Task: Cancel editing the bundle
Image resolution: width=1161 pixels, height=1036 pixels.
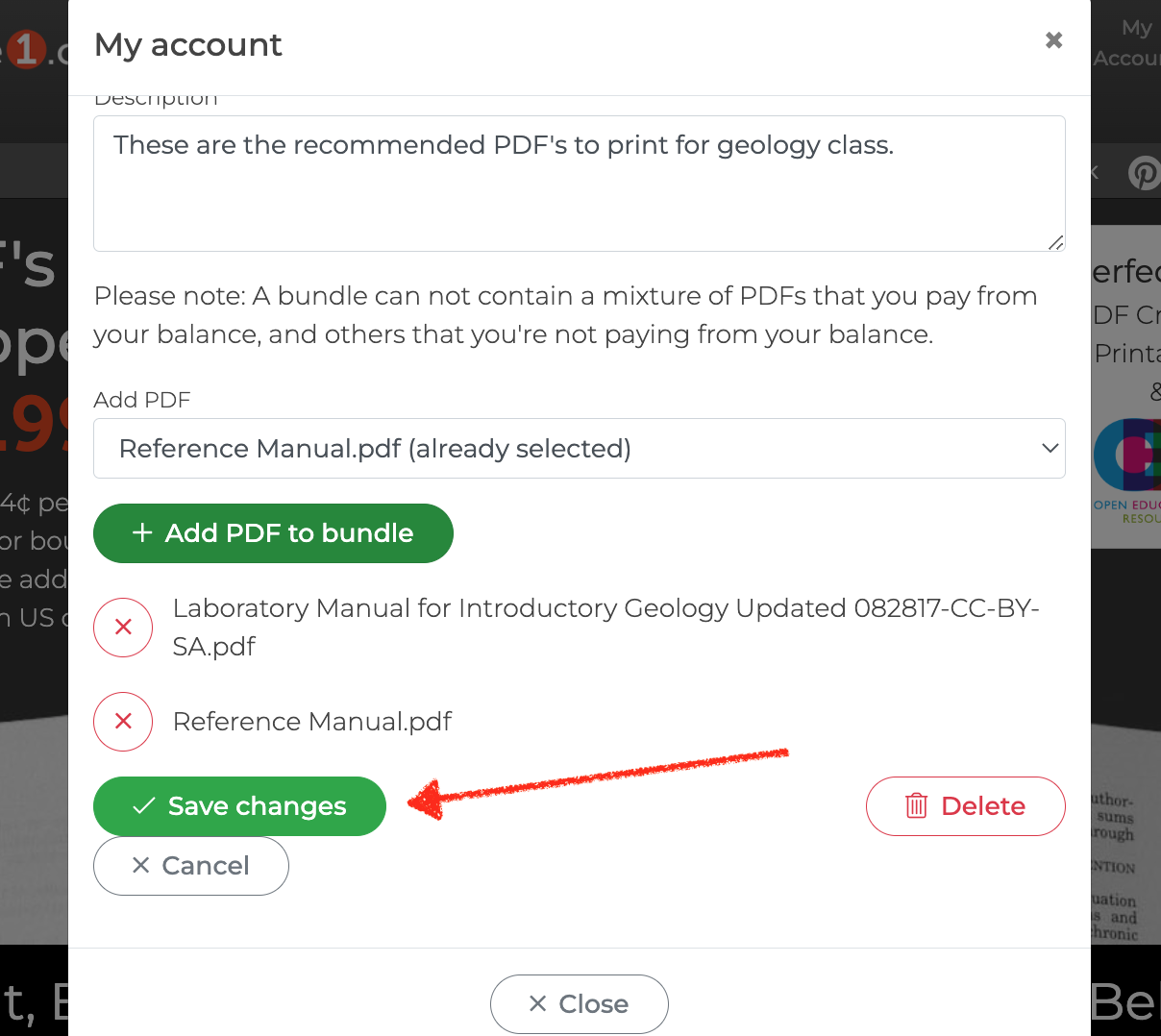Action: point(191,866)
